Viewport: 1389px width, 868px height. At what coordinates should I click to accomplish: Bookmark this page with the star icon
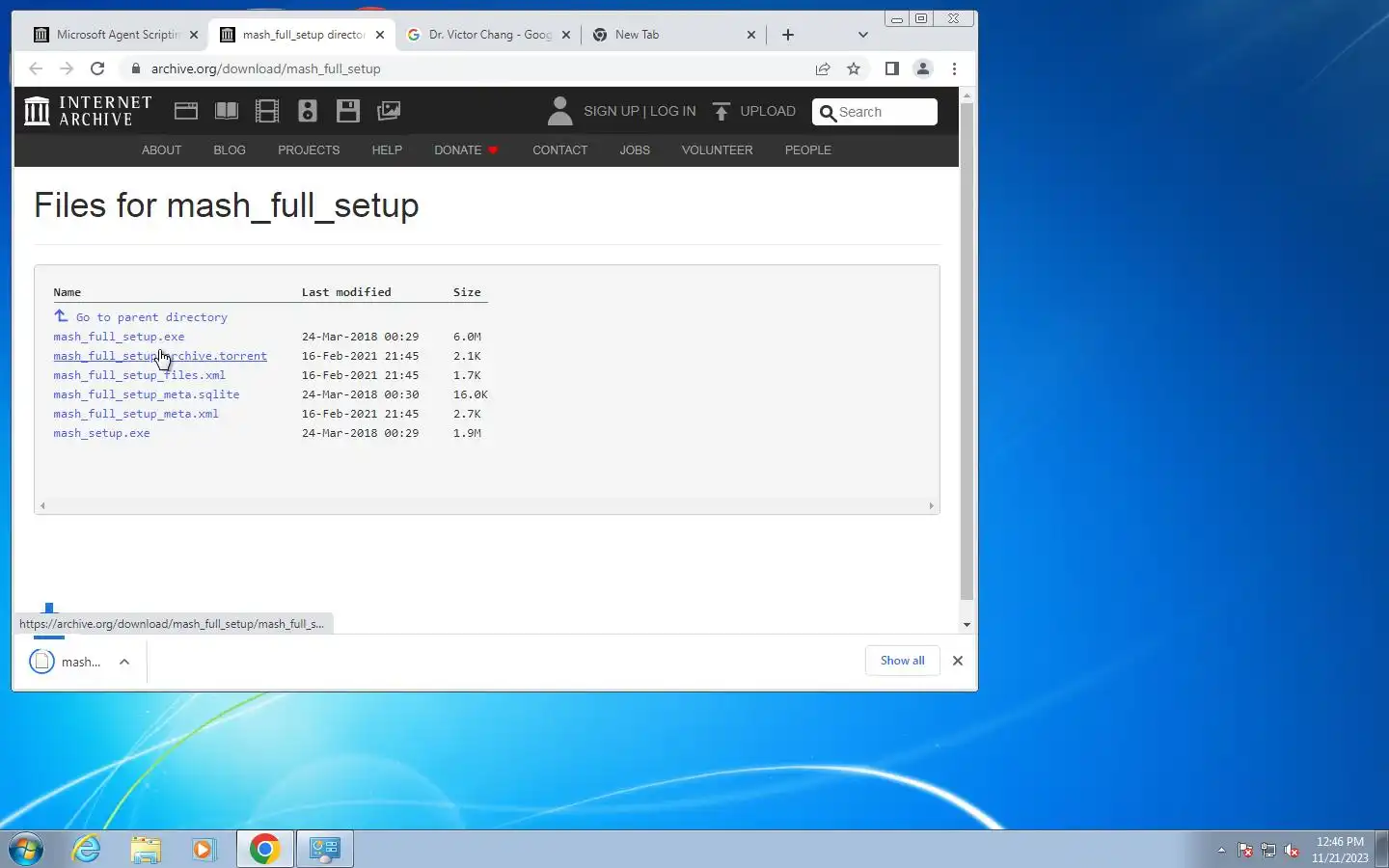click(854, 68)
